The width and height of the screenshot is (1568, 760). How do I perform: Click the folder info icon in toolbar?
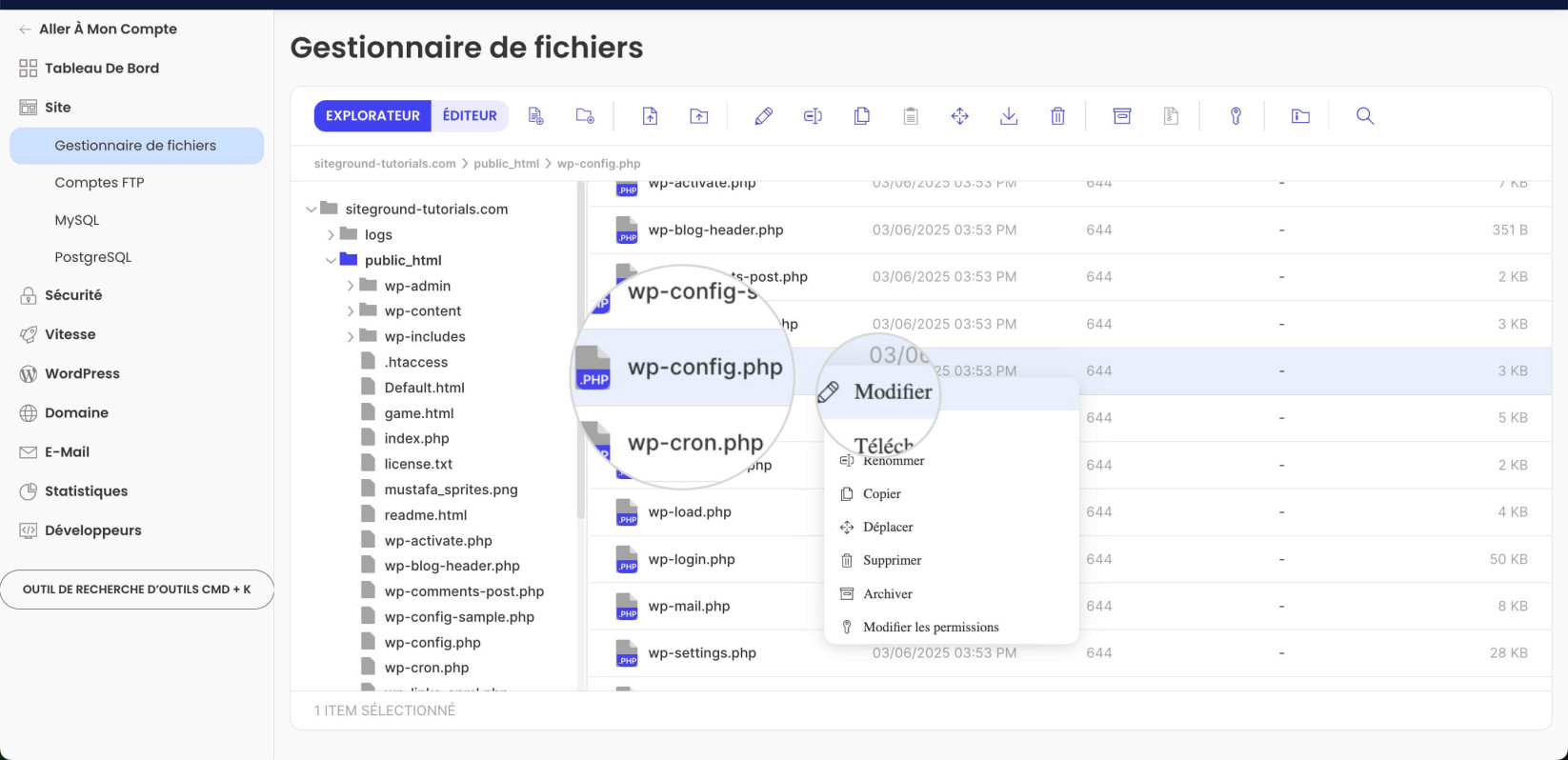pyautogui.click(x=1300, y=116)
